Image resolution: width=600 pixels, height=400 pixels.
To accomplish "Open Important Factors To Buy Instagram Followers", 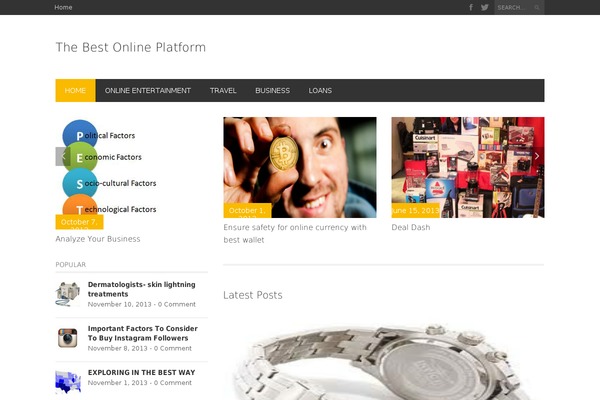I will coord(143,333).
